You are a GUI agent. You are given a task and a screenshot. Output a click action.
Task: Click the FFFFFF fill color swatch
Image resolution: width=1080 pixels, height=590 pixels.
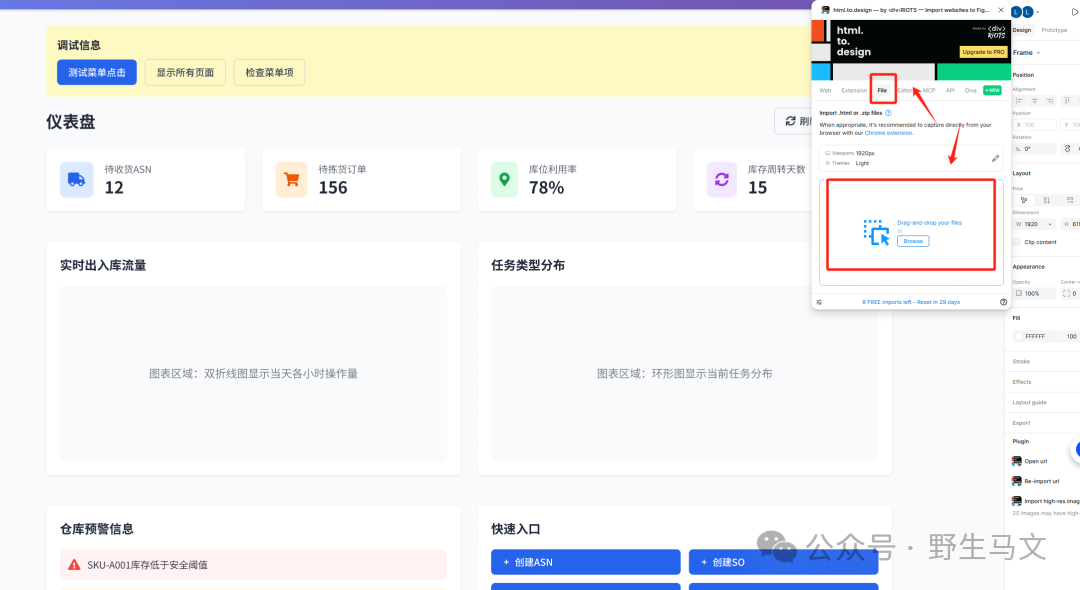coord(1021,335)
